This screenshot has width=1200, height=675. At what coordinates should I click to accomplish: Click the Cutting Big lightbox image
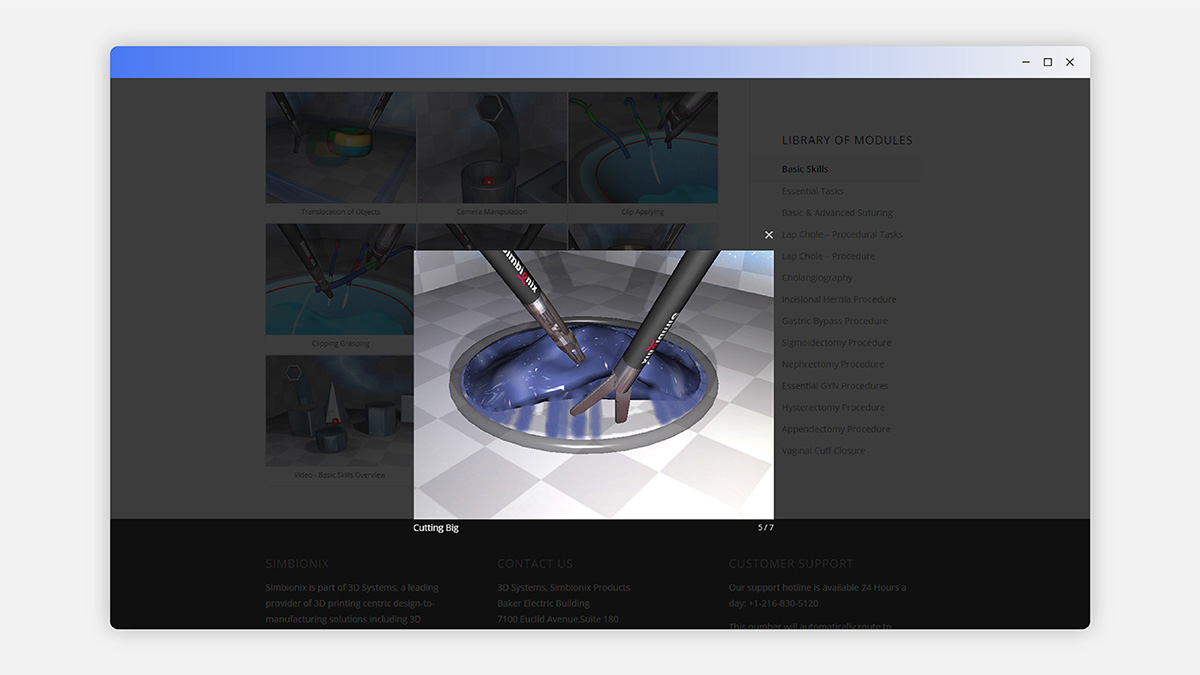coord(593,385)
